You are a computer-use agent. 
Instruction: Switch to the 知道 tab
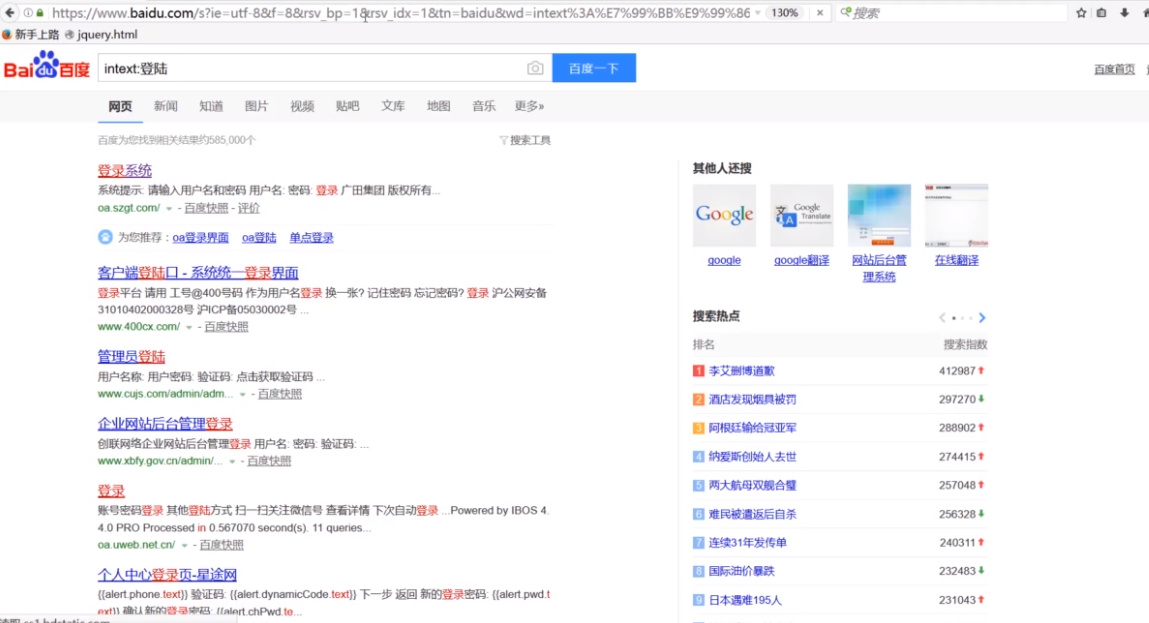coord(211,106)
